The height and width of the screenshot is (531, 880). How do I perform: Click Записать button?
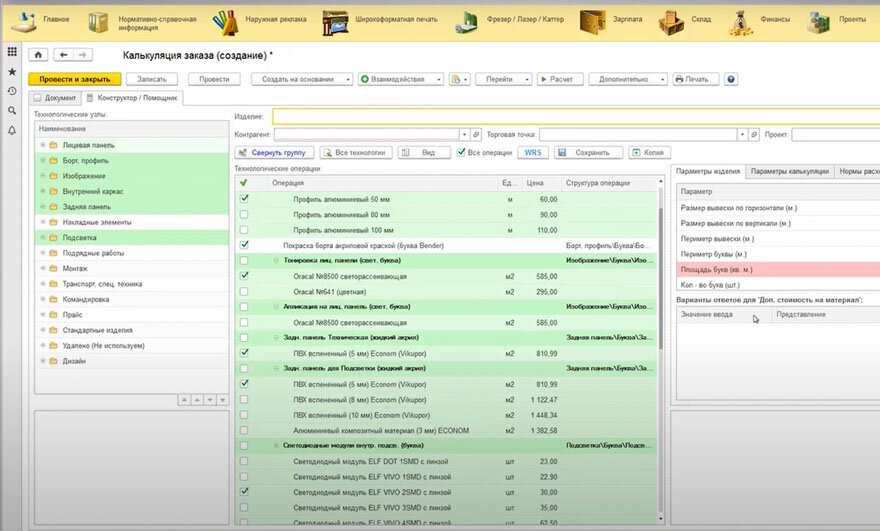[152, 79]
